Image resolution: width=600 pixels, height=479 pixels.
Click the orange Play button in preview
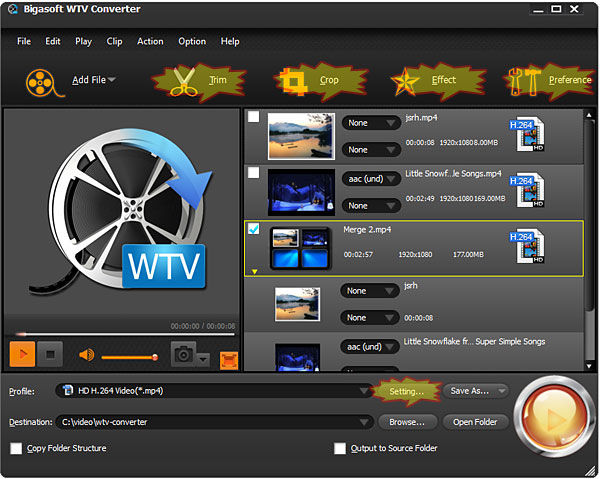[x=22, y=354]
